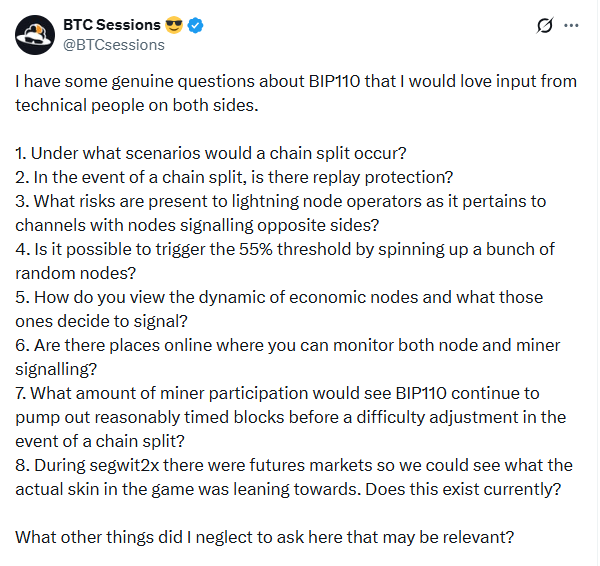
Task: Click the sunglasses emoji beside the name
Action: click(x=173, y=25)
